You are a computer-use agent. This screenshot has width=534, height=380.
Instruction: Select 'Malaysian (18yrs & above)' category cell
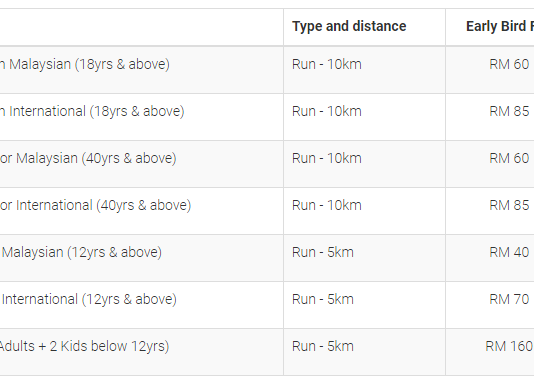(84, 64)
